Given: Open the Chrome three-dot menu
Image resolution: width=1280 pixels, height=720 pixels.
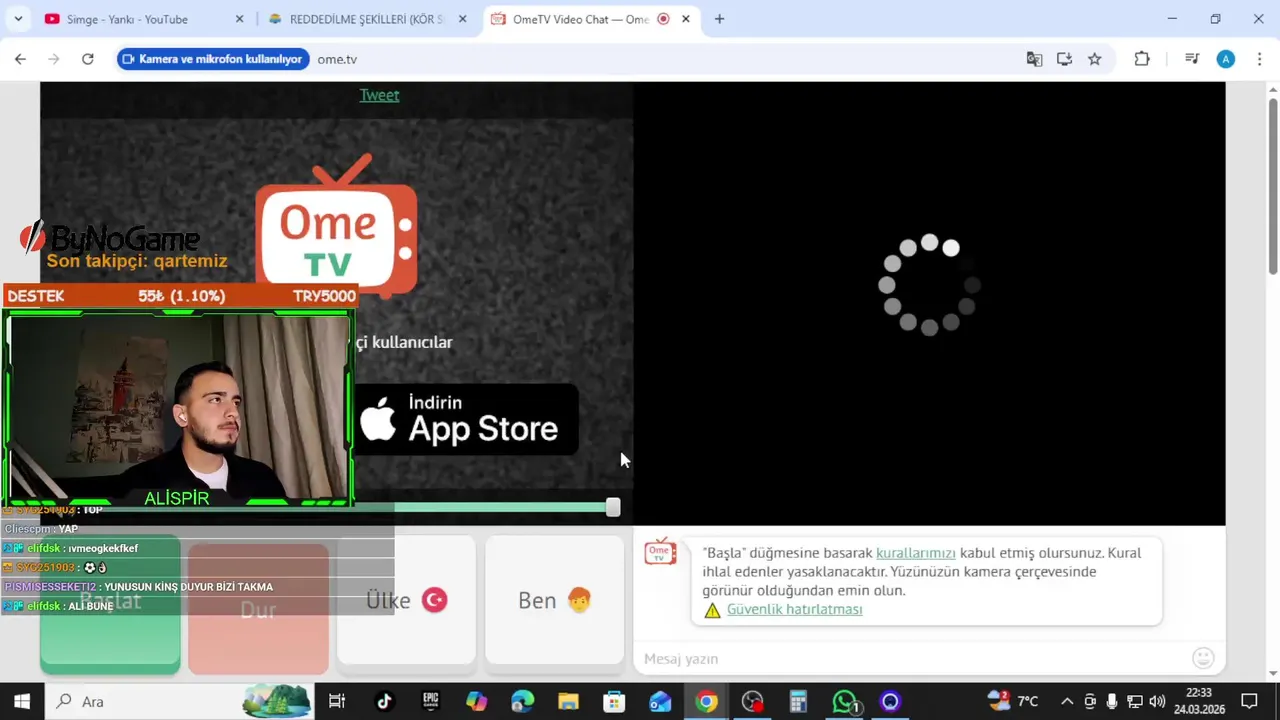Looking at the screenshot, I should pyautogui.click(x=1259, y=59).
